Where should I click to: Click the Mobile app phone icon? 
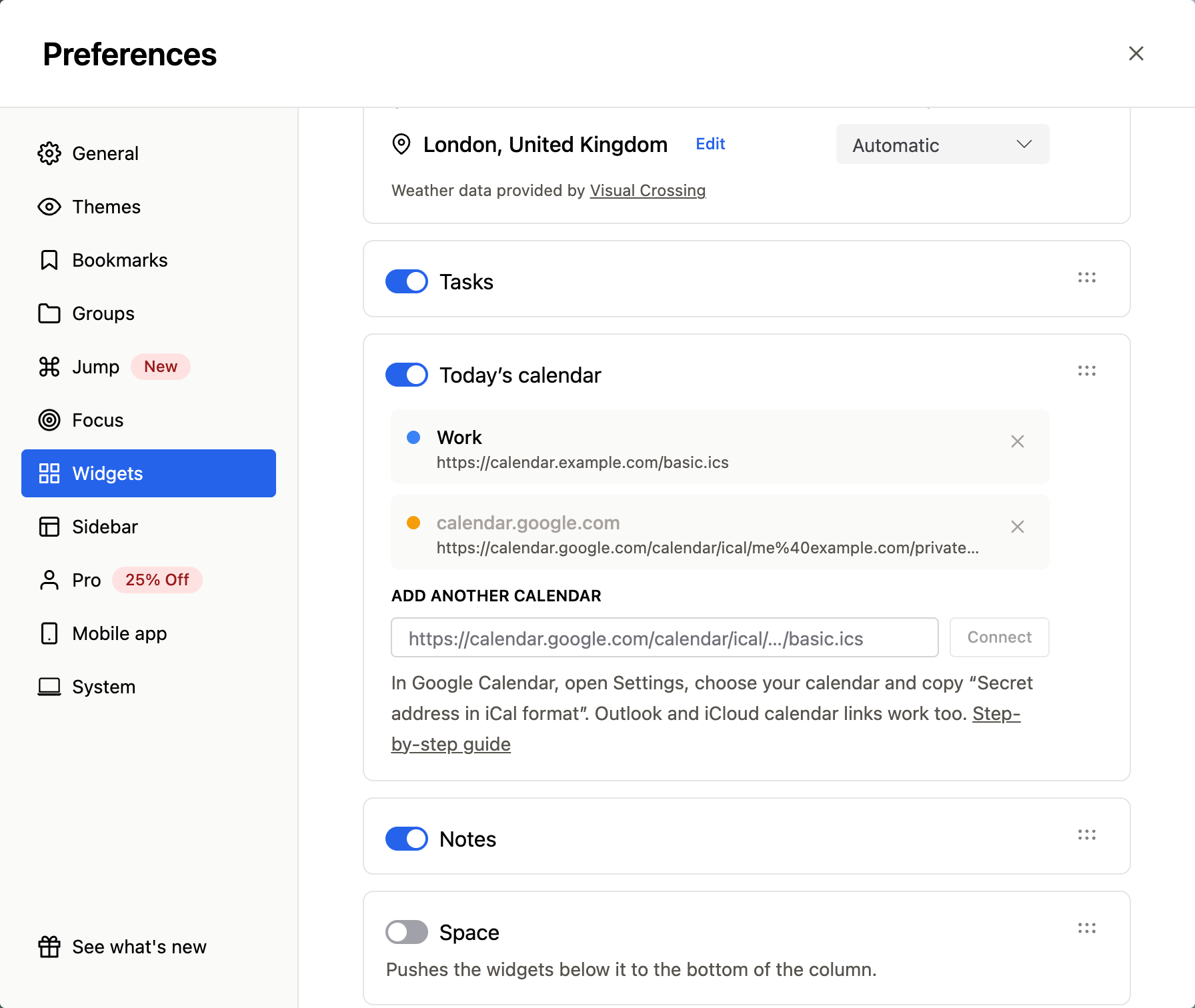[49, 633]
